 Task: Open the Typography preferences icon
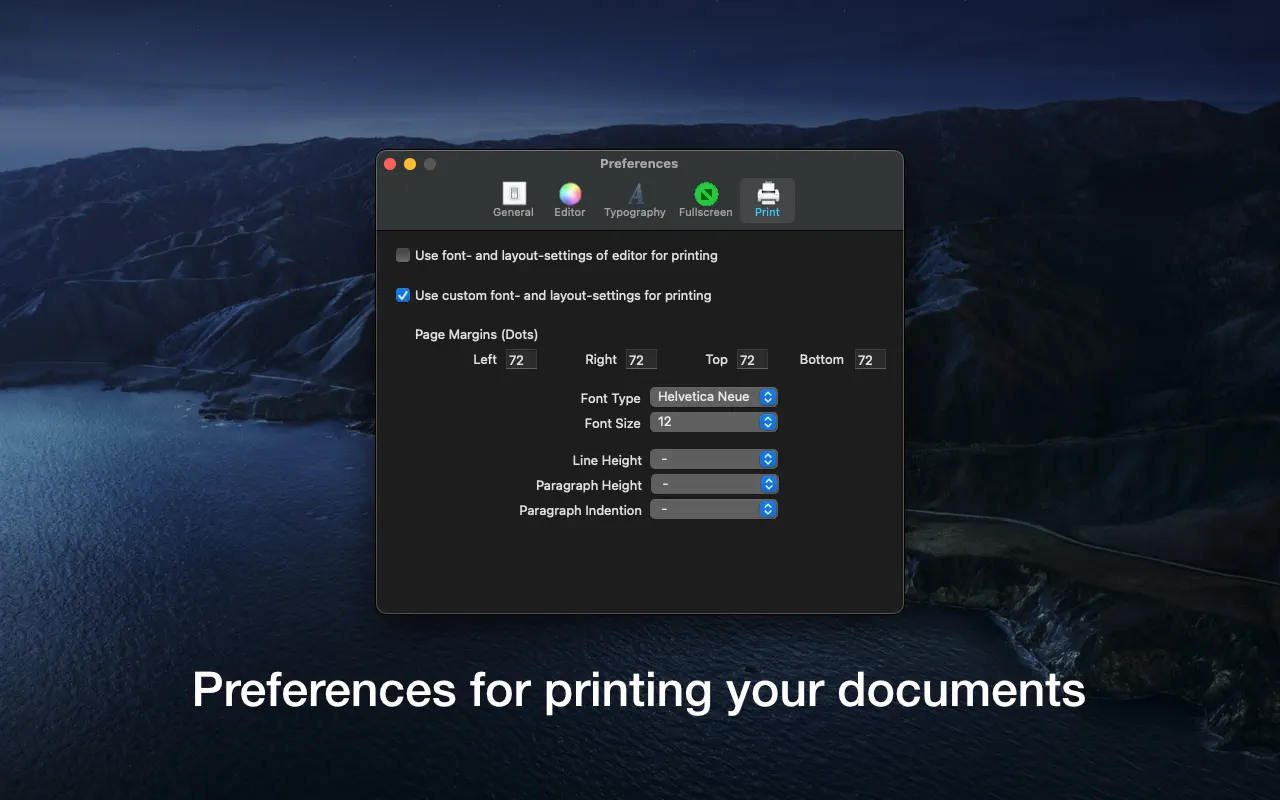pos(635,194)
